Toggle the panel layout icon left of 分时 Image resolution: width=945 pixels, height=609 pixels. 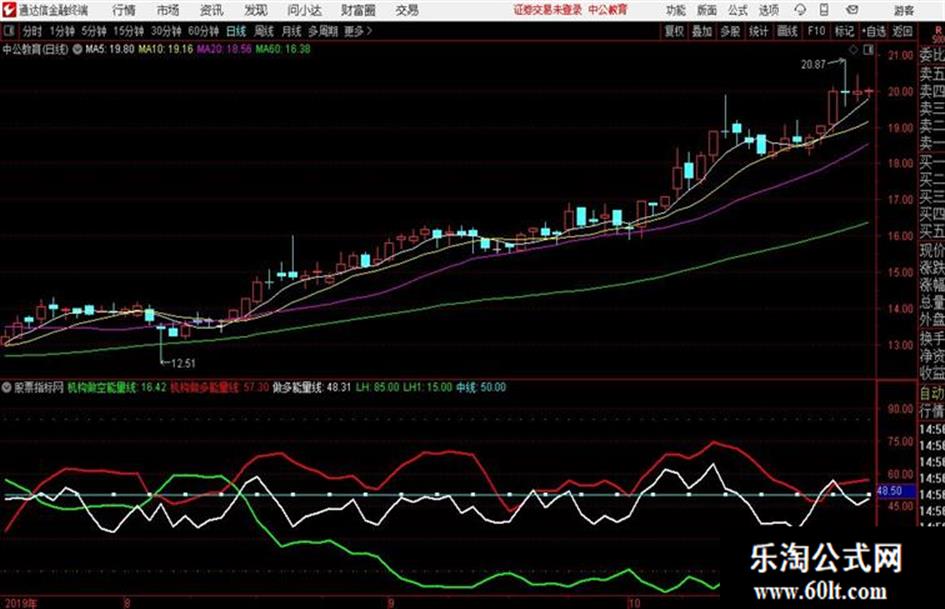(8, 31)
